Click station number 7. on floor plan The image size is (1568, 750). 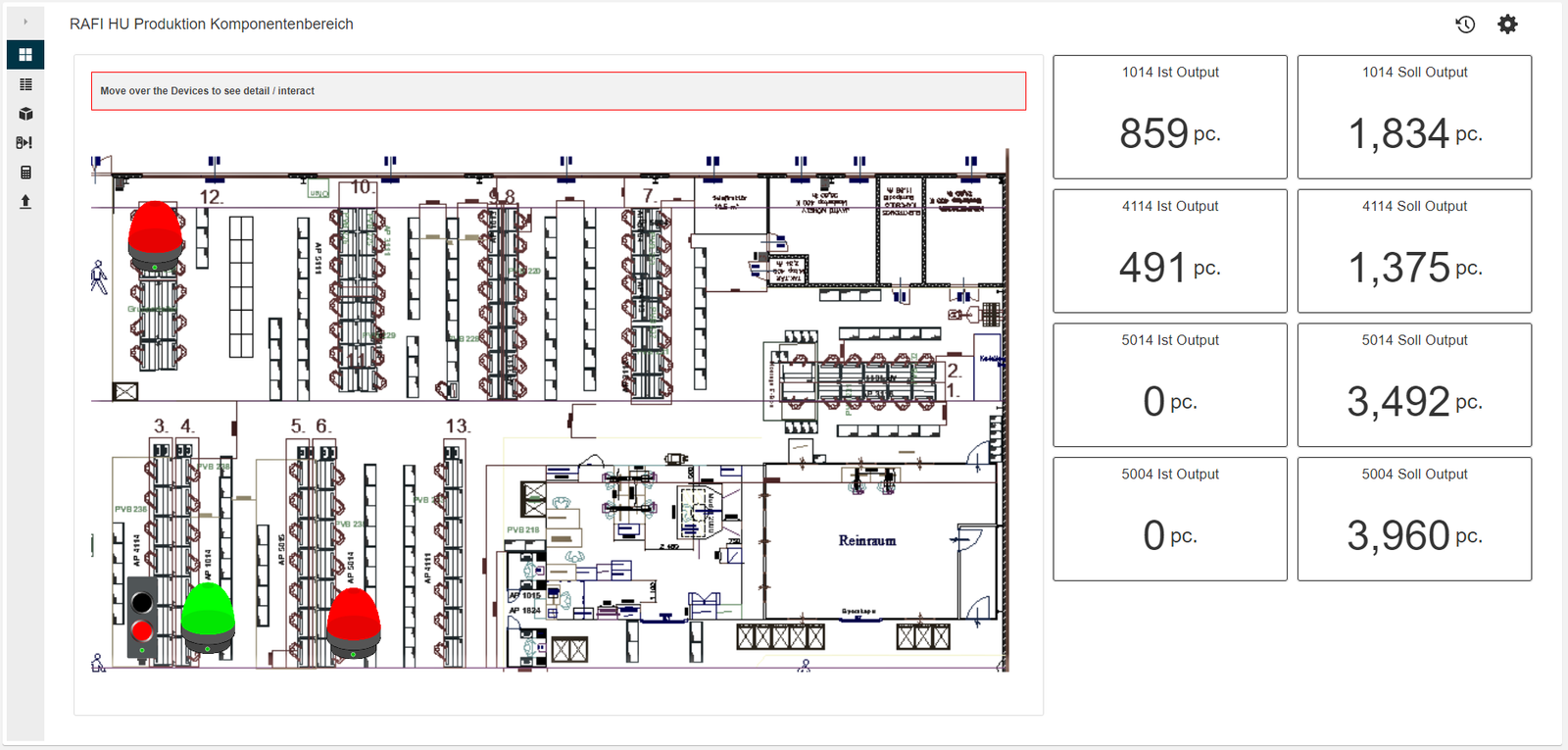(x=649, y=195)
